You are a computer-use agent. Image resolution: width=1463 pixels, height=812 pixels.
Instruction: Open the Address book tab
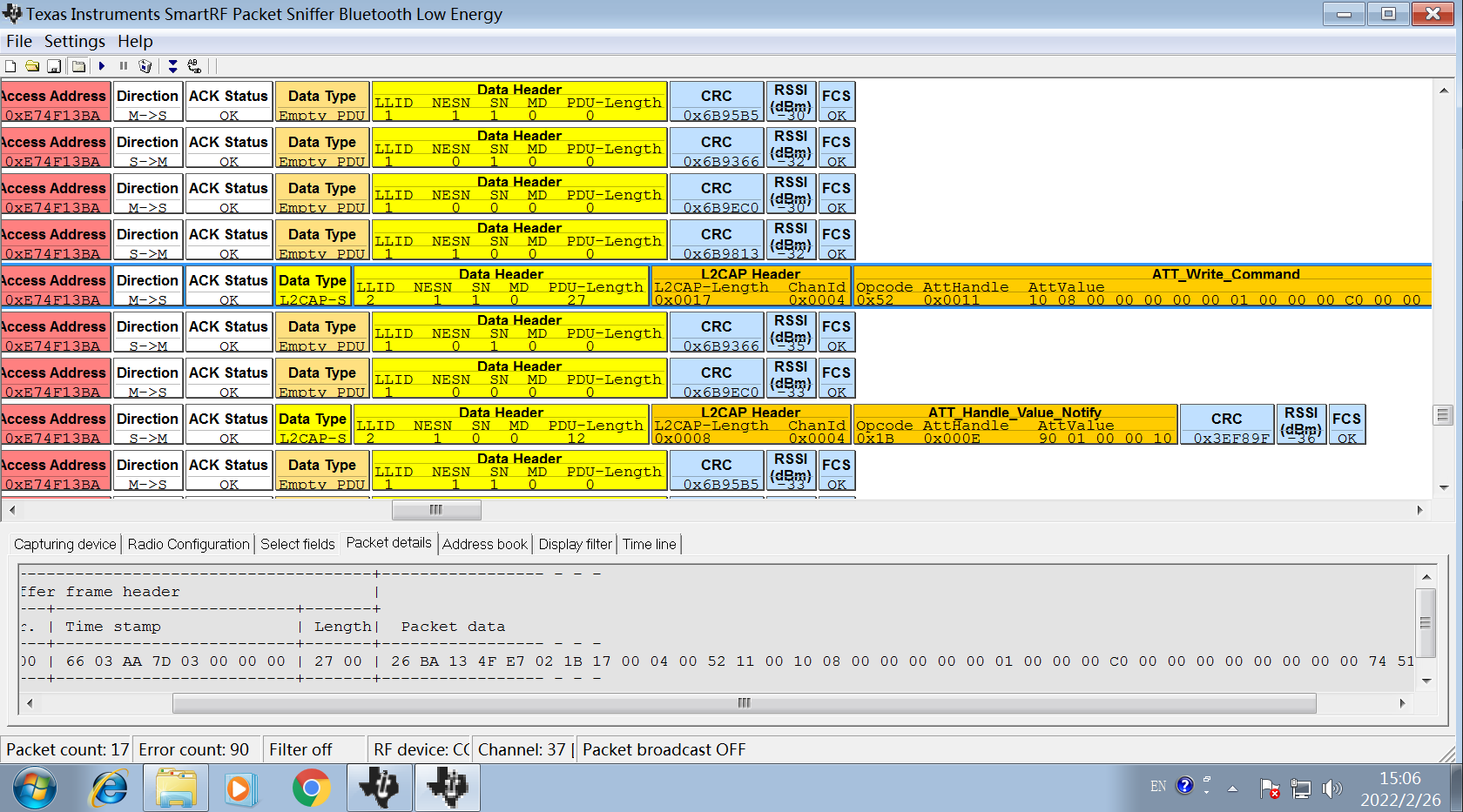[x=485, y=544]
